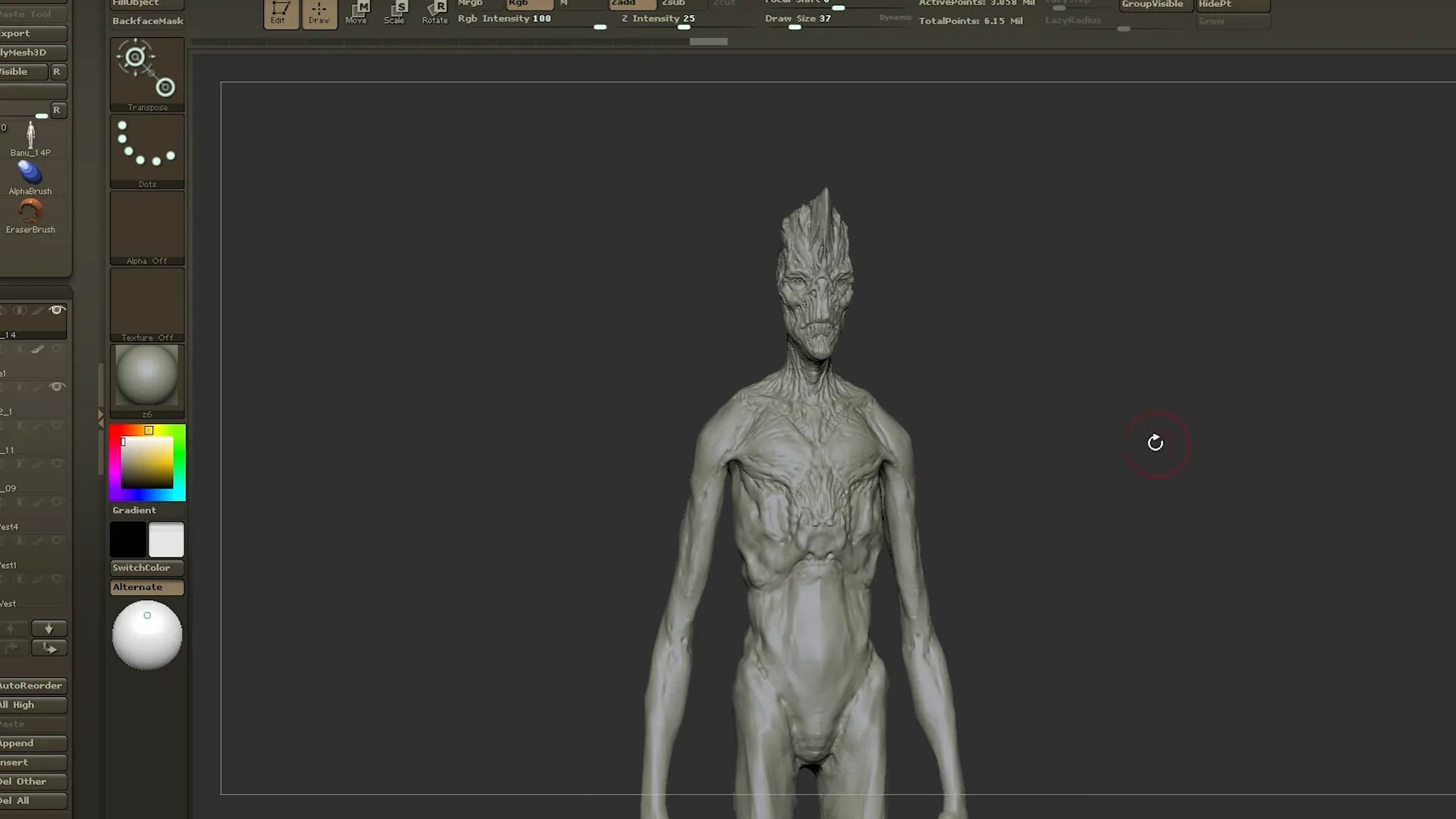The image size is (1456, 819).
Task: Open the Transpose brush picker
Action: click(x=147, y=74)
